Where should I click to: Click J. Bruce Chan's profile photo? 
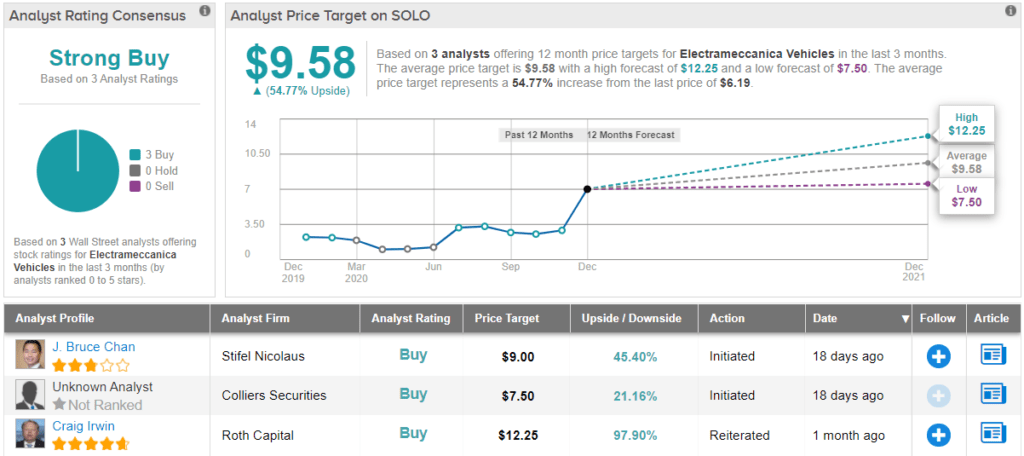(30, 355)
